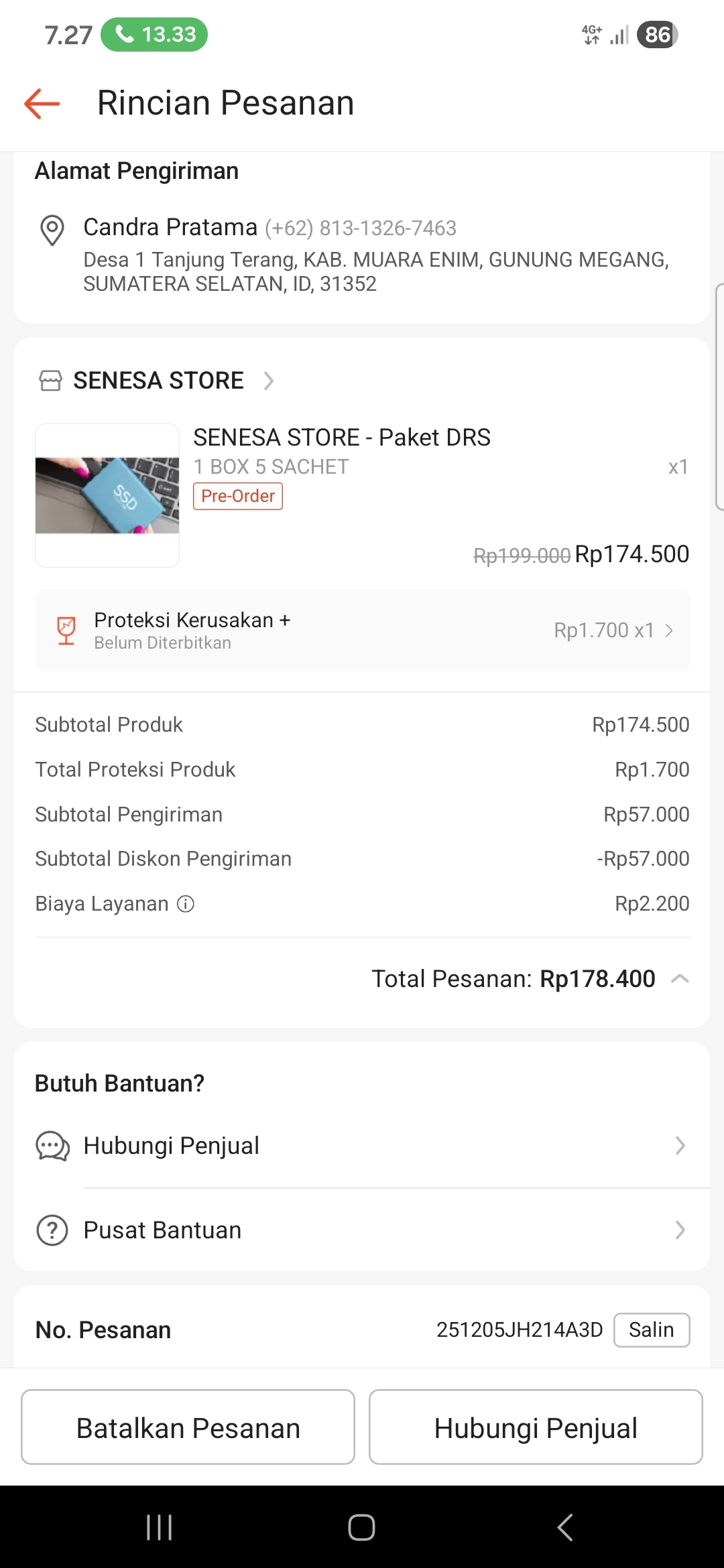Tap the Pusat Bantuan question mark icon

tap(52, 1230)
